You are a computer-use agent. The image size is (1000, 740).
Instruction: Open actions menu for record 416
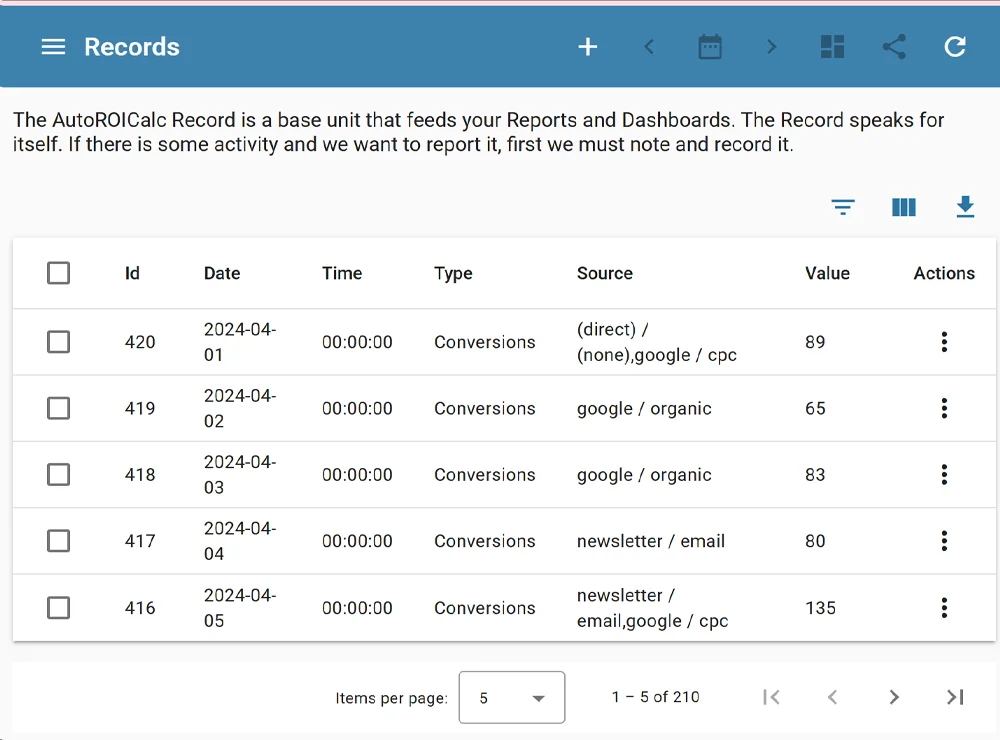(944, 607)
